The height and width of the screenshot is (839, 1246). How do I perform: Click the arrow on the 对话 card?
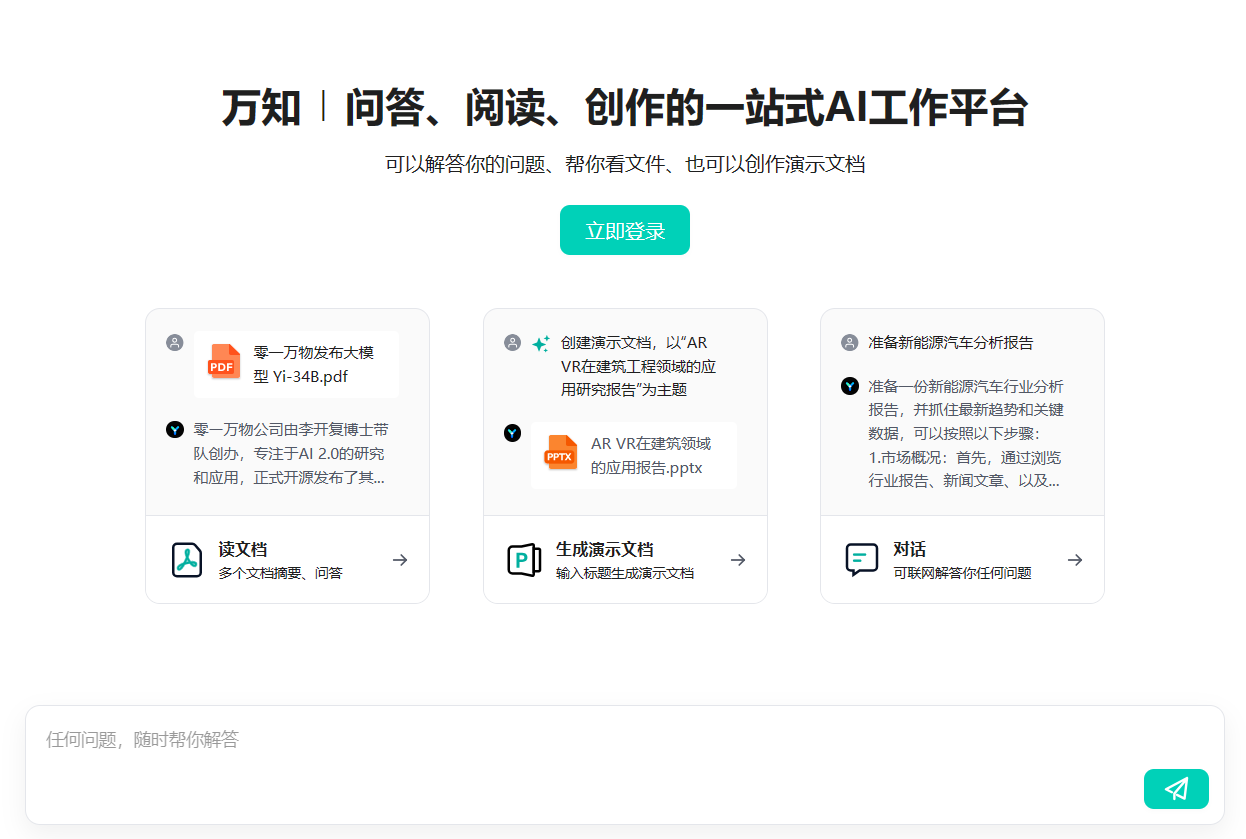click(x=1075, y=559)
